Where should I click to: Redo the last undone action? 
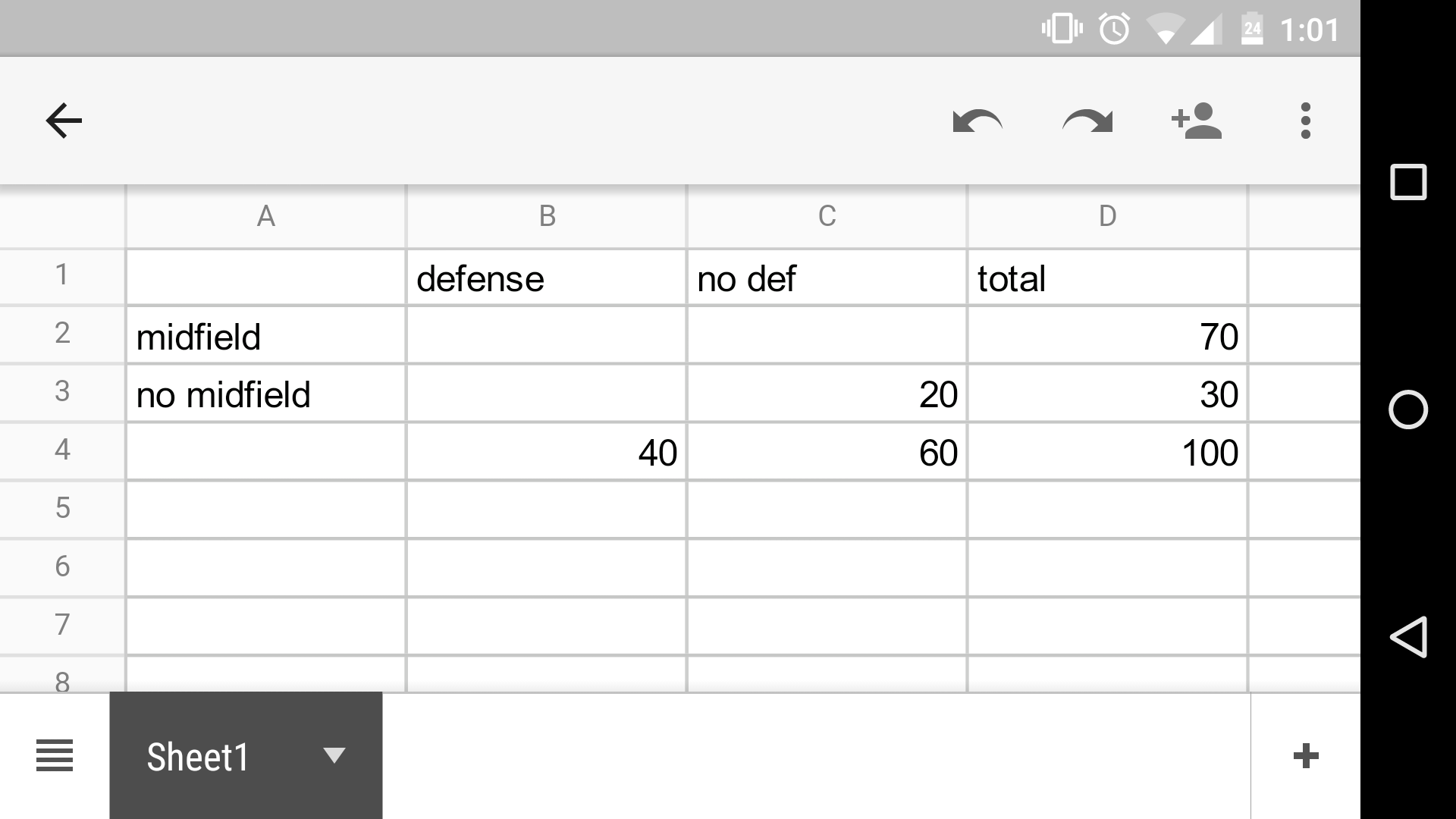[x=1087, y=121]
